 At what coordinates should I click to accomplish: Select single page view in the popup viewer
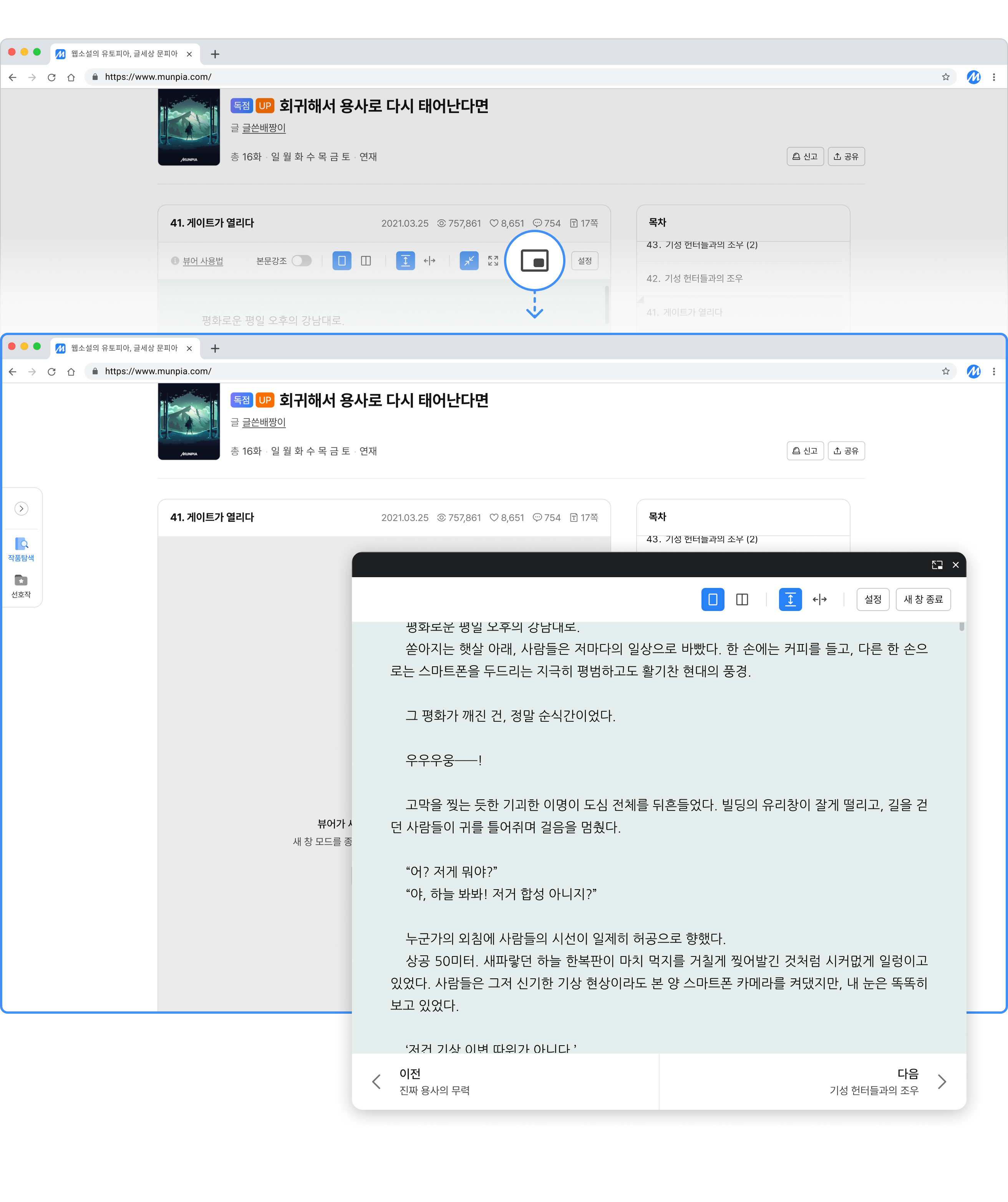pyautogui.click(x=713, y=600)
